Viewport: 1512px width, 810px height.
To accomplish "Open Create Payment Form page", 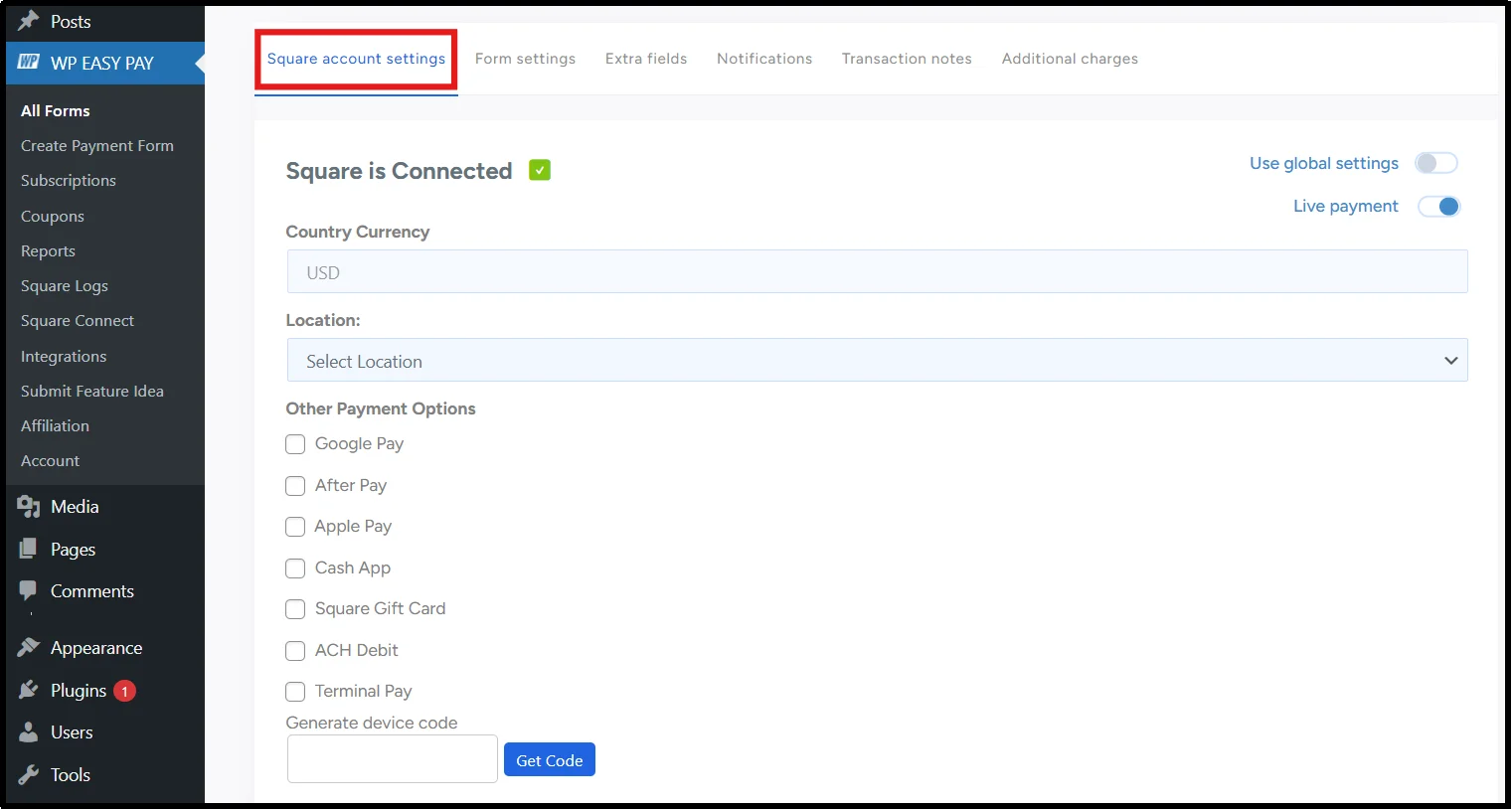I will click(97, 145).
